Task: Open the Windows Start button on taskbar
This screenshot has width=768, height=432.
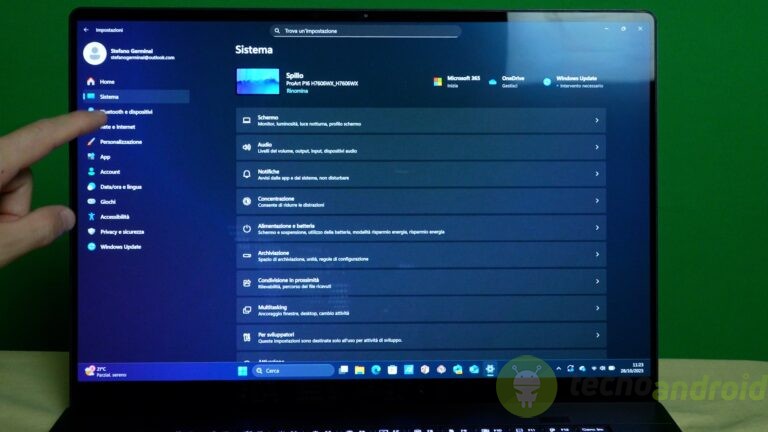Action: coord(241,370)
